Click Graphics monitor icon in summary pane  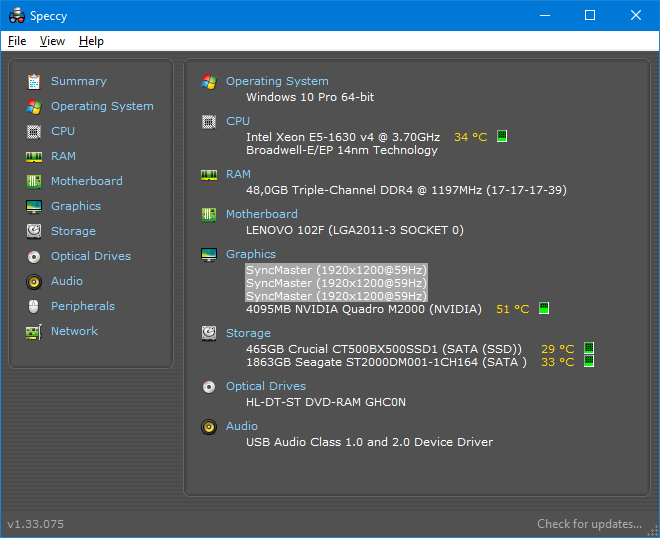pos(209,255)
